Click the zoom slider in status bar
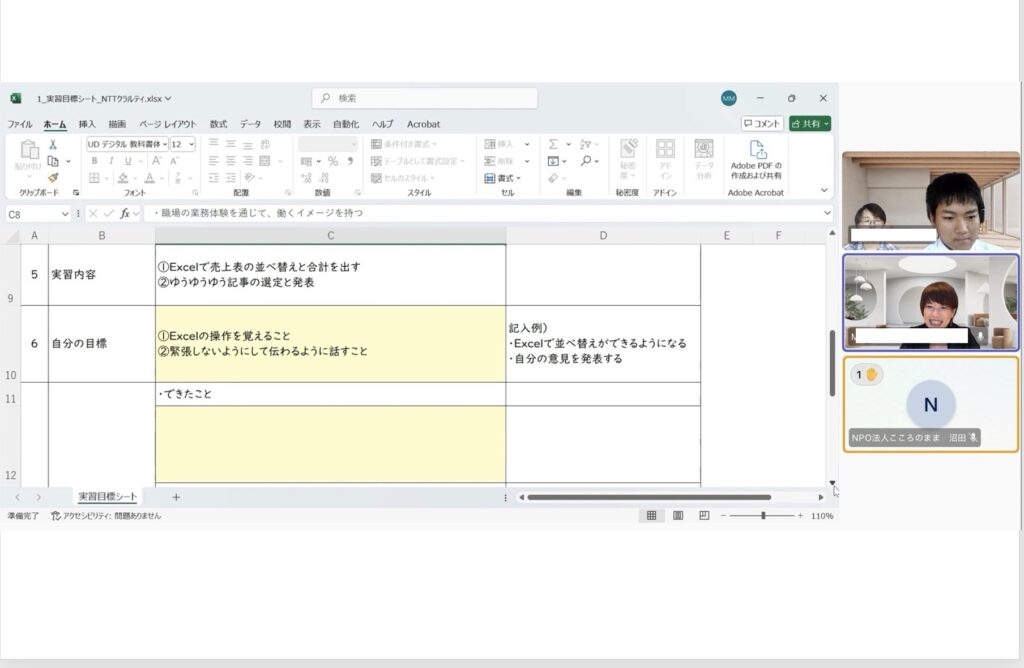The image size is (1024, 668). tap(763, 516)
